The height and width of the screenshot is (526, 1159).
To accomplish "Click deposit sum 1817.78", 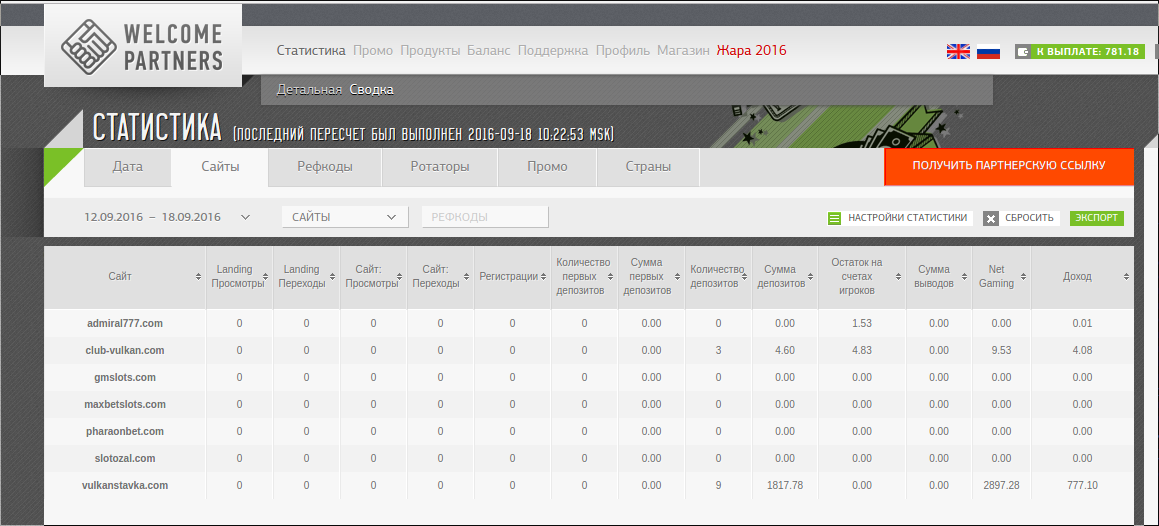I will tap(785, 485).
